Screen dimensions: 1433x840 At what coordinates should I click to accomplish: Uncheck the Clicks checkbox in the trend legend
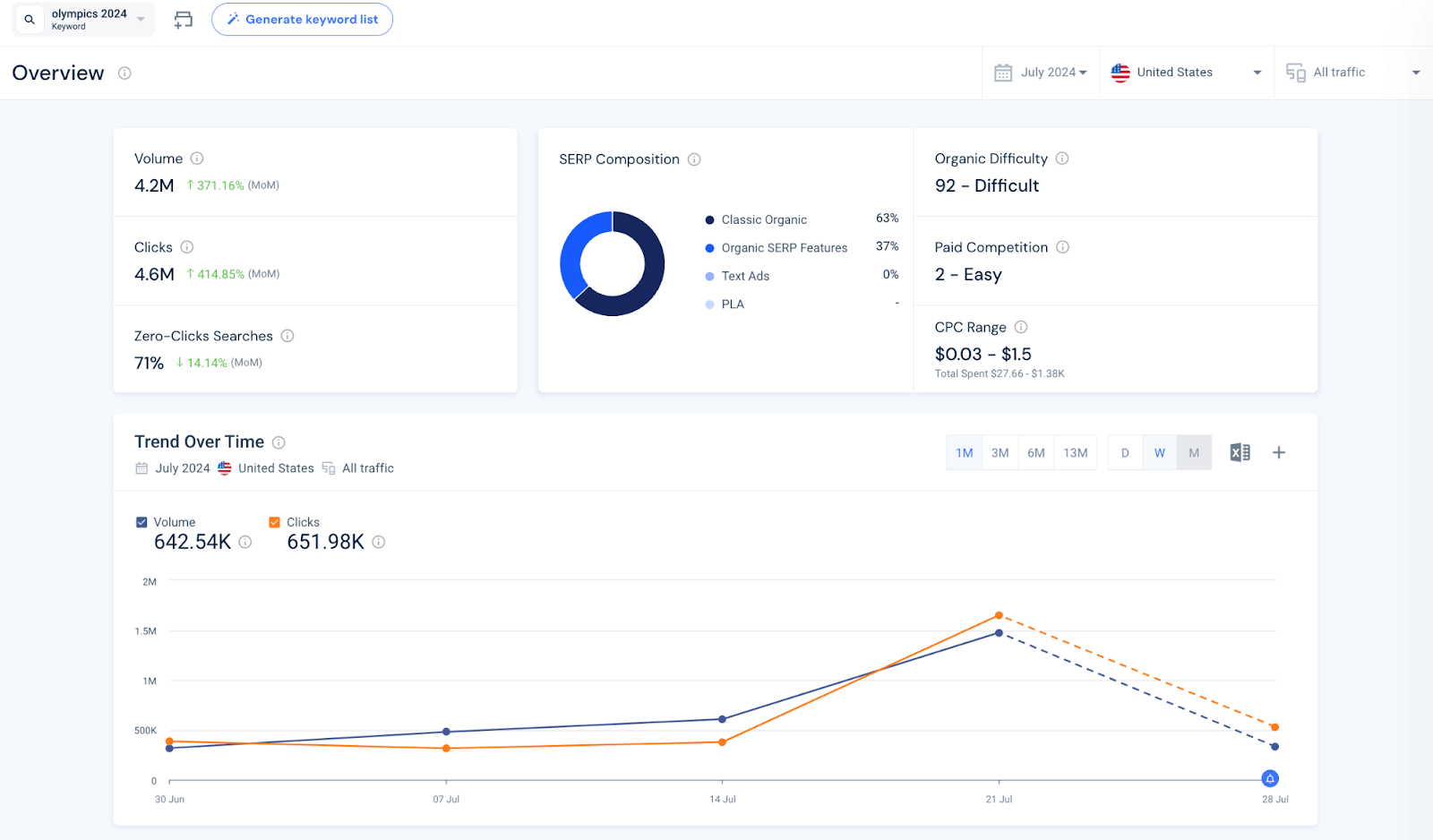click(274, 521)
